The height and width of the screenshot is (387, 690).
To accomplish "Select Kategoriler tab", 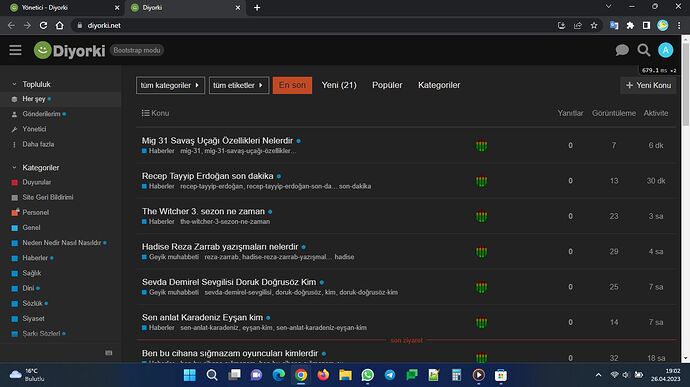I will click(x=439, y=85).
